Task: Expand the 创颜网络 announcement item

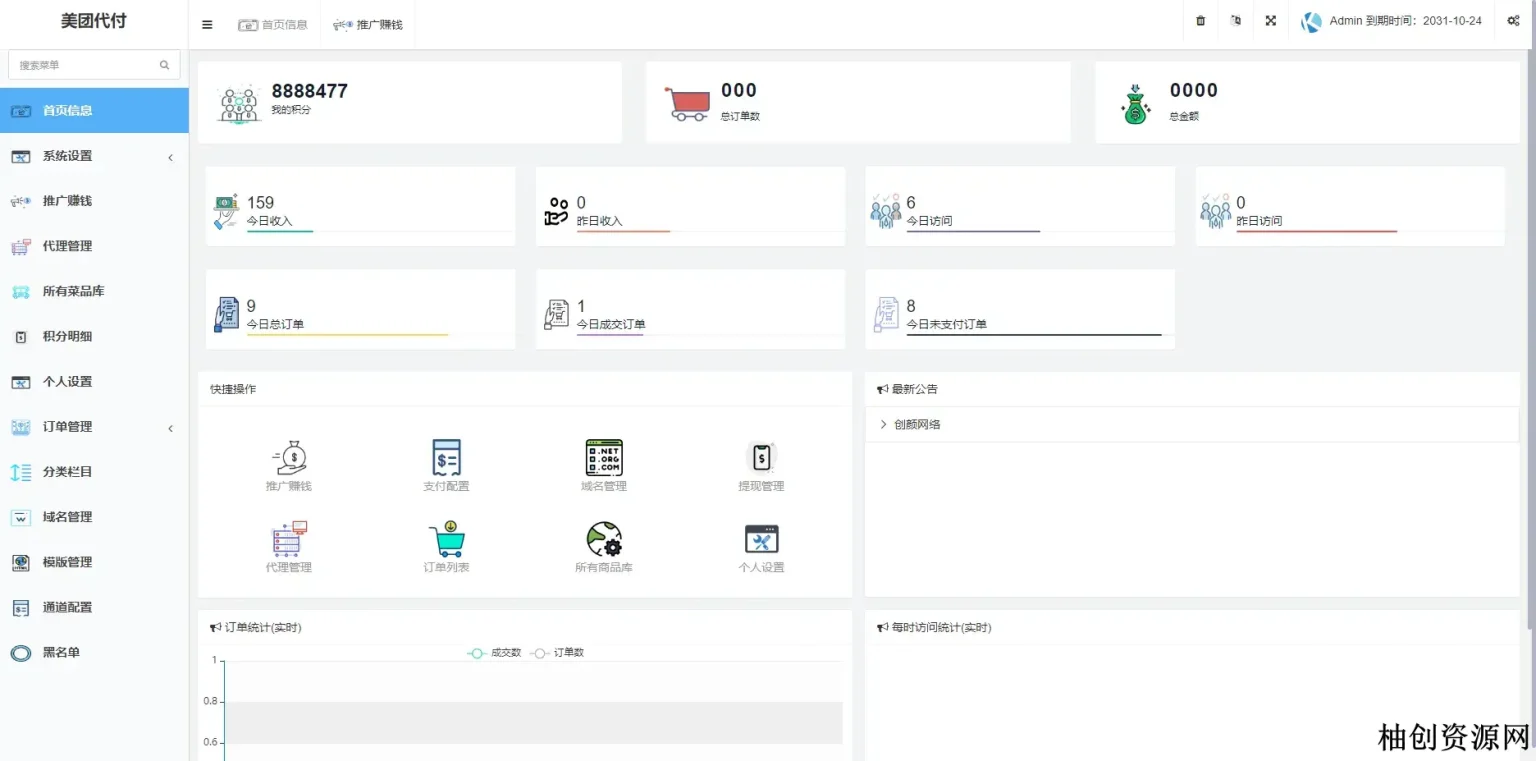Action: 916,424
